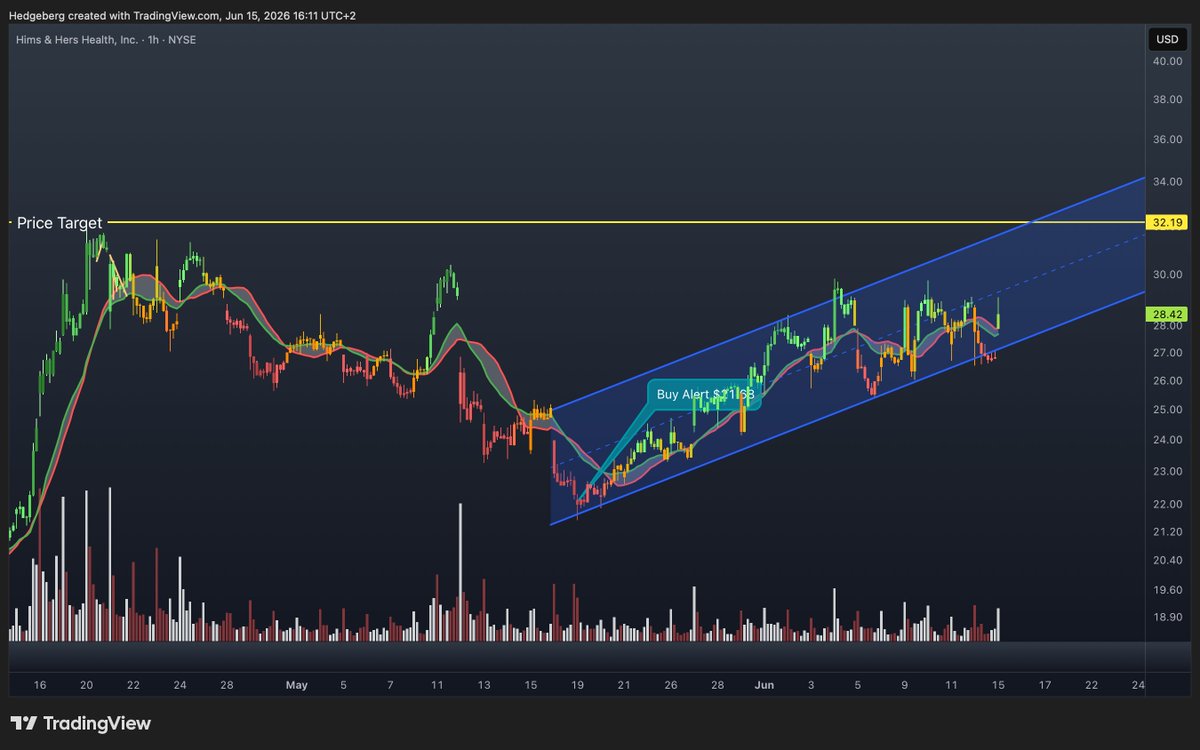Click the 36.00 price axis label
The height and width of the screenshot is (750, 1200).
(1167, 139)
